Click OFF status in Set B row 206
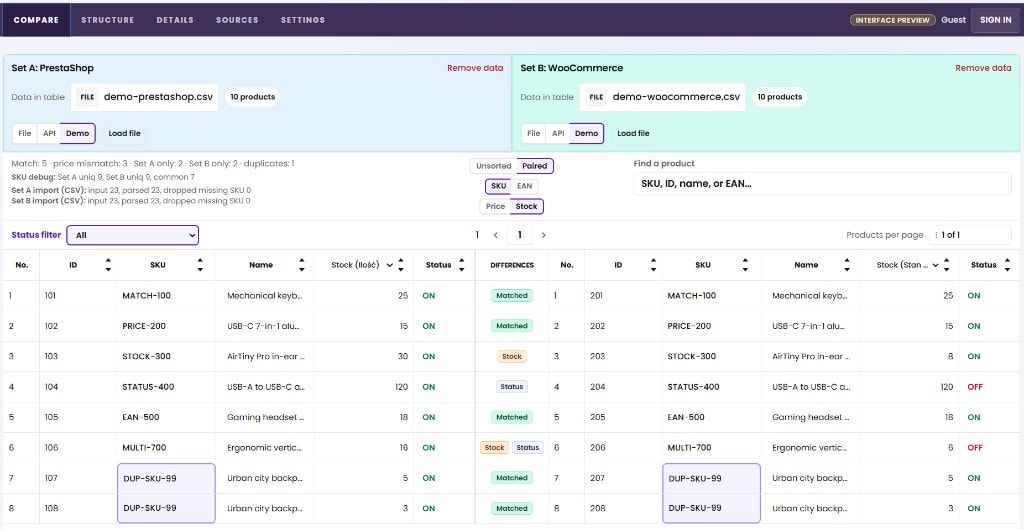This screenshot has height=529, width=1024. 975,448
